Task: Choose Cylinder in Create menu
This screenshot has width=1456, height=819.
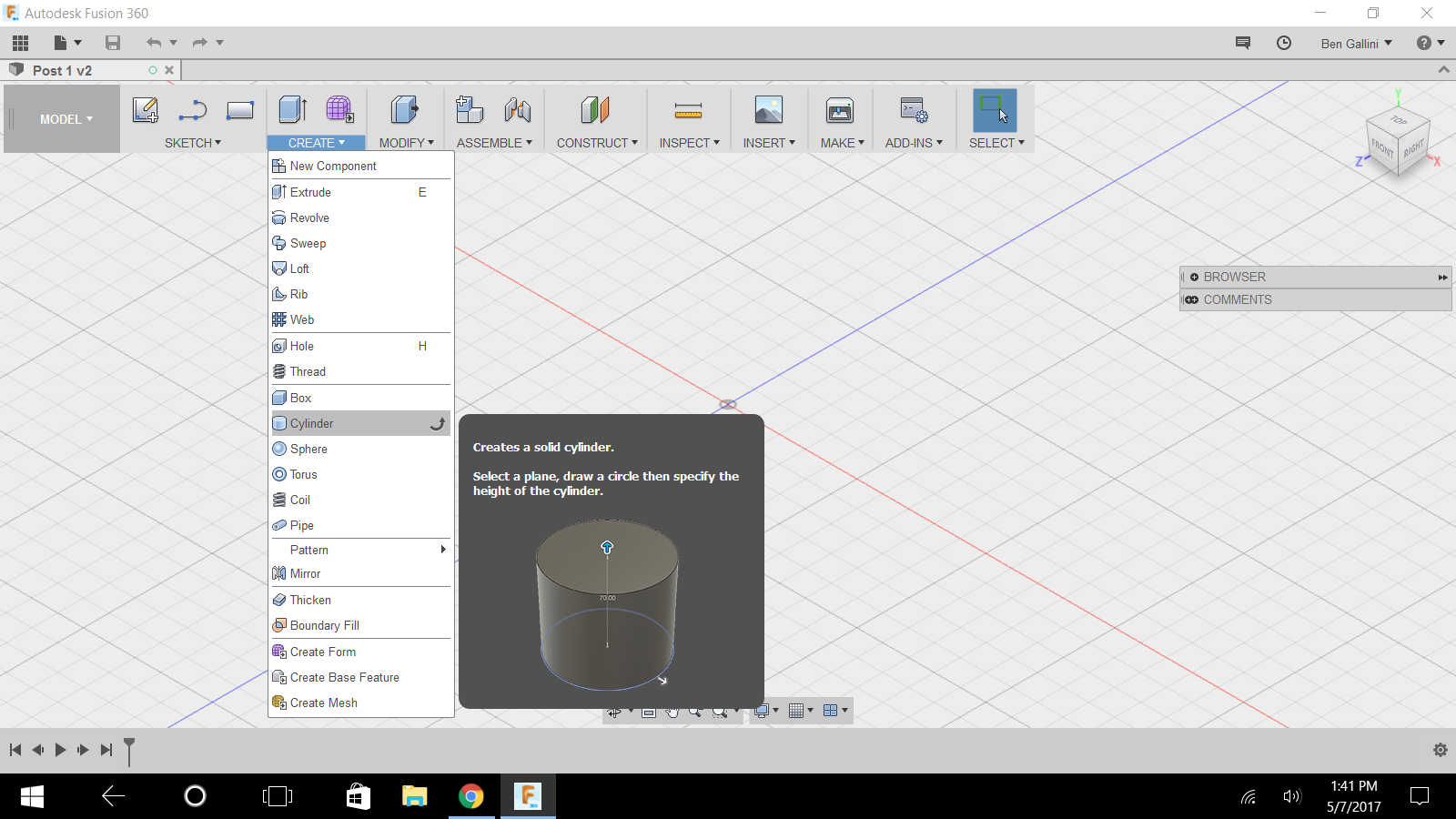Action: click(361, 423)
